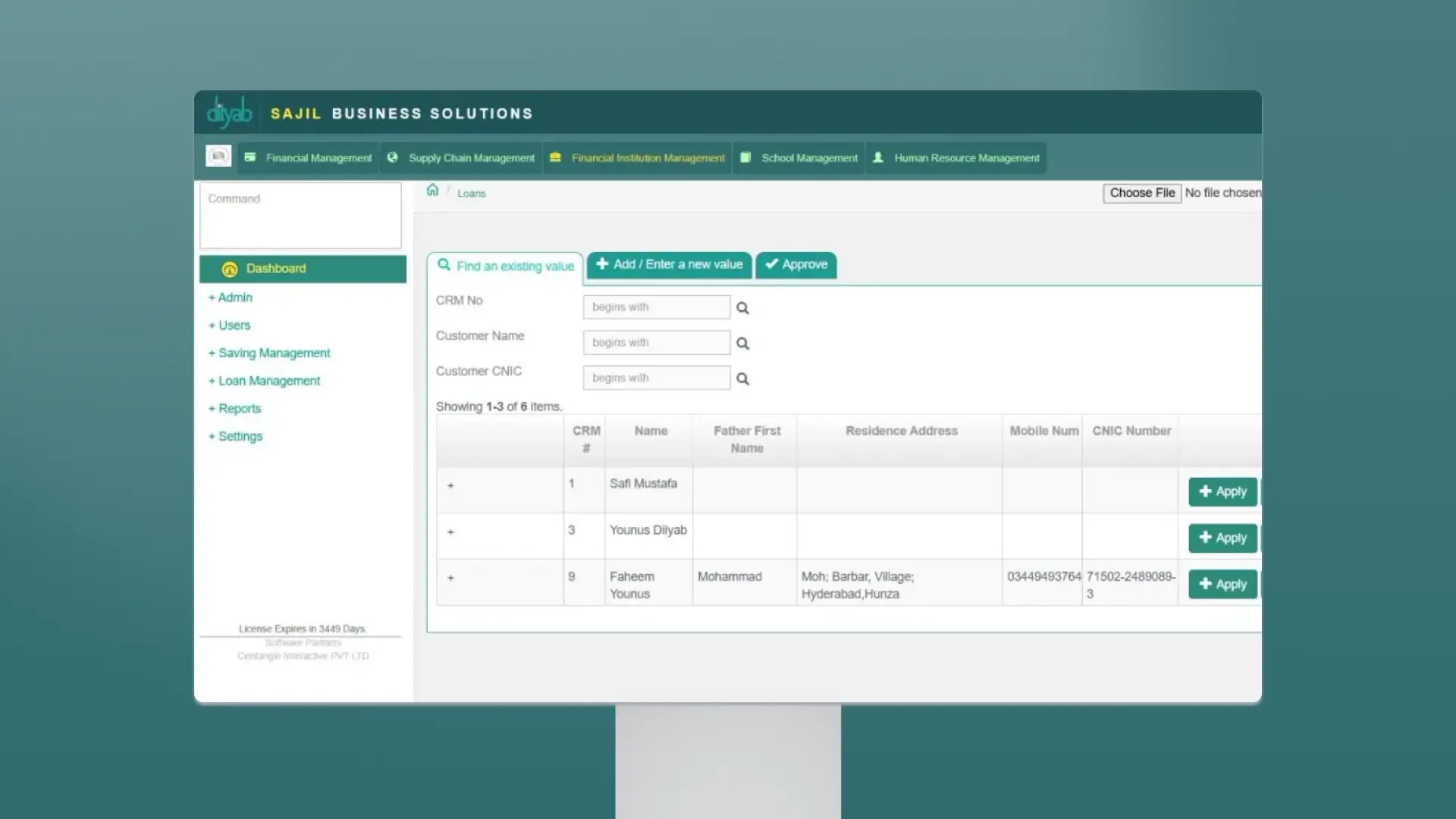Open Financial Management module

pos(308,158)
